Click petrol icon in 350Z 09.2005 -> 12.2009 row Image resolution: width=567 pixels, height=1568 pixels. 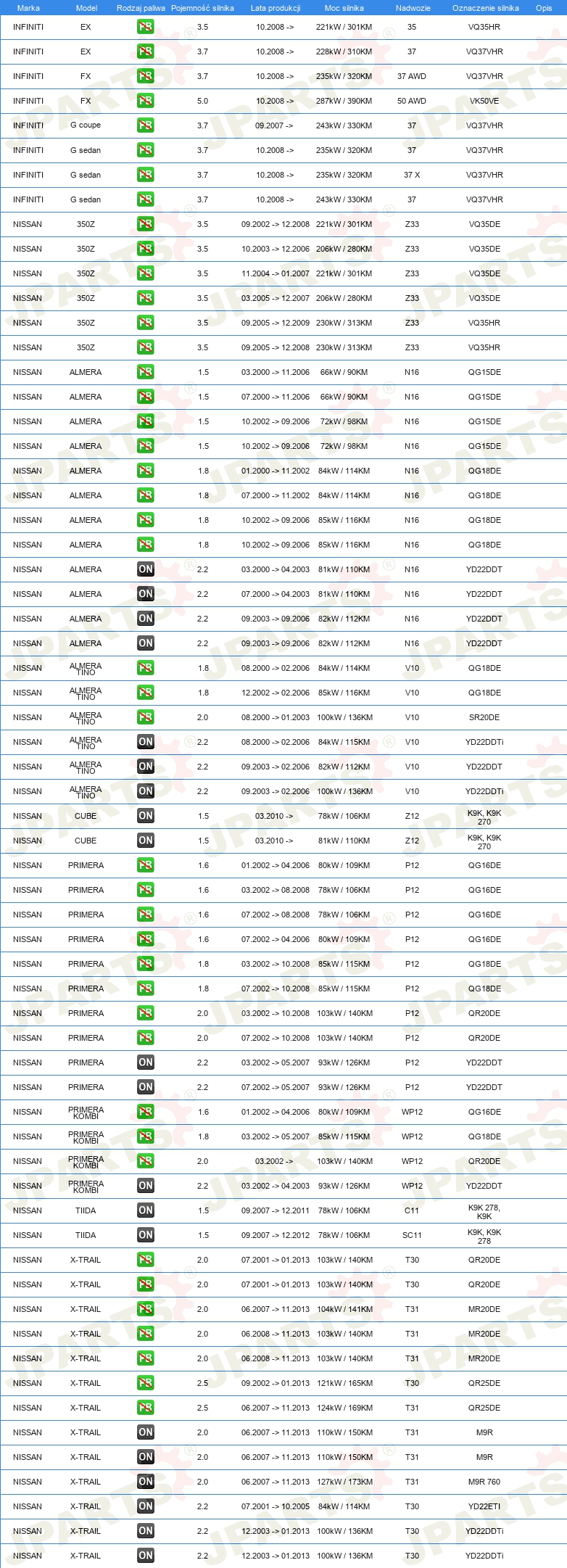[146, 323]
